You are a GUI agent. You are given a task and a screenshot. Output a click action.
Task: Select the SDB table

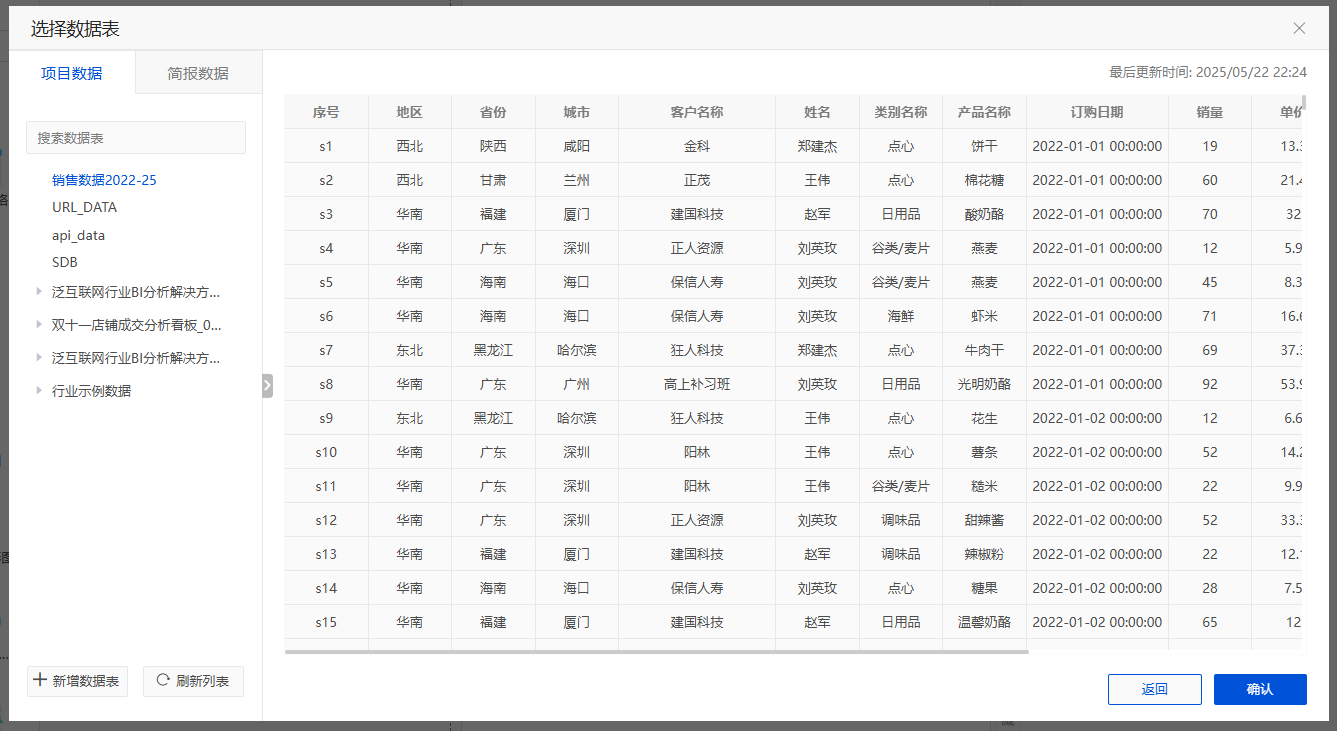click(x=65, y=262)
